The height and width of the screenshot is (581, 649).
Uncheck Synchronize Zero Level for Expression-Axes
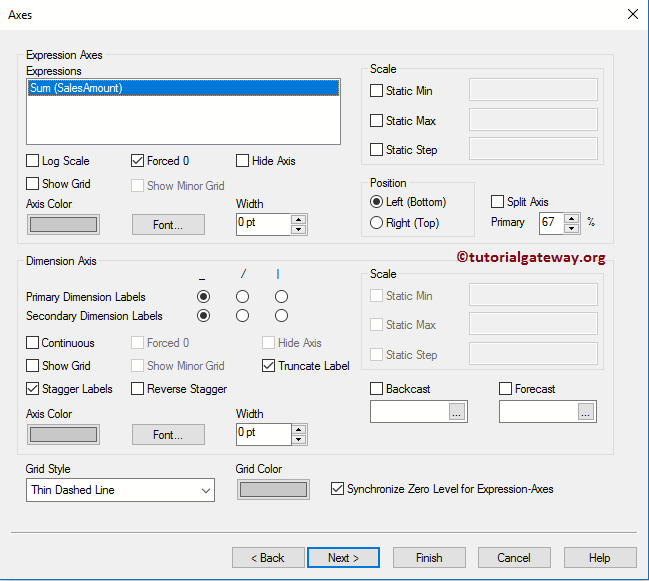pos(337,489)
